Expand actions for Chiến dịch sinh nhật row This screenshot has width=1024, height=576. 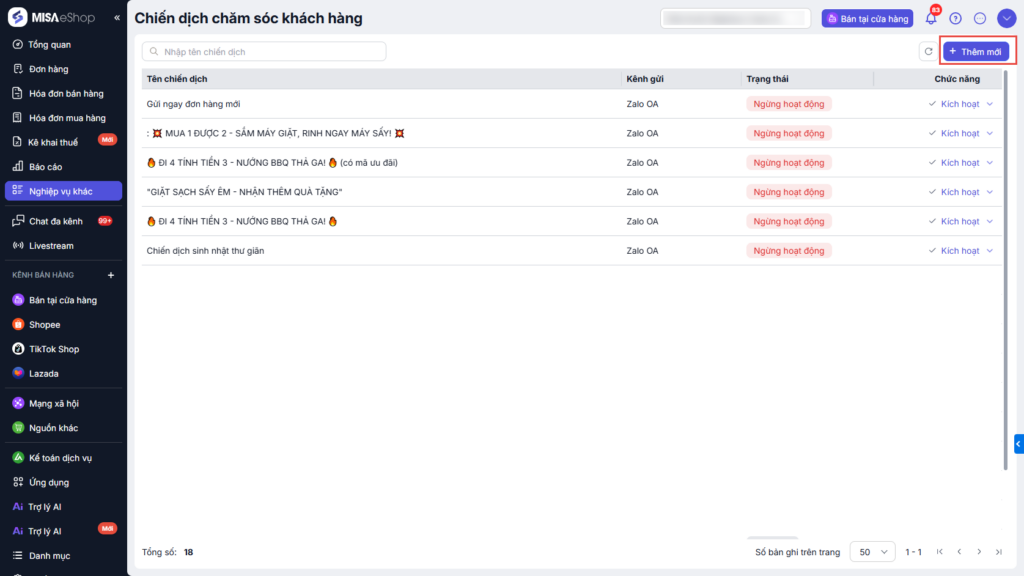[990, 251]
